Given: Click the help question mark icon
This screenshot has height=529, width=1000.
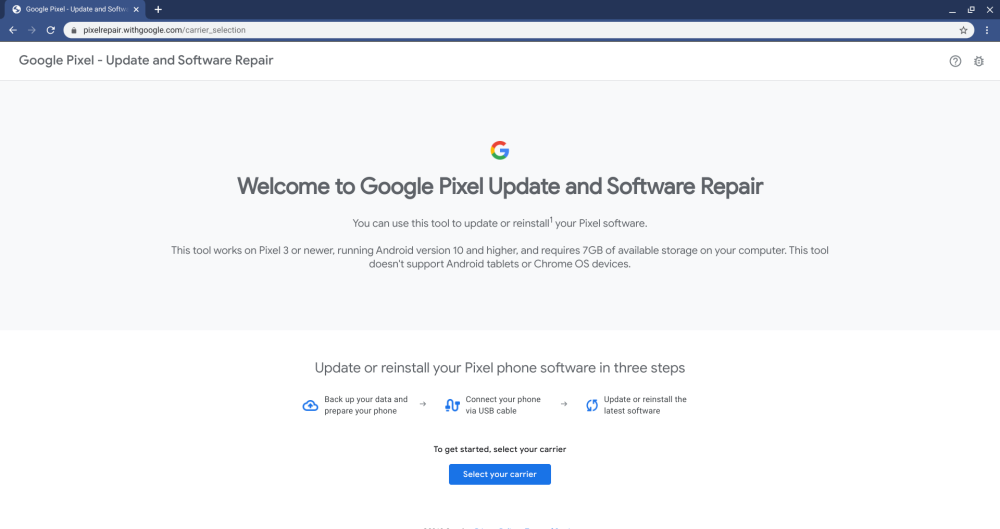Looking at the screenshot, I should click(955, 61).
